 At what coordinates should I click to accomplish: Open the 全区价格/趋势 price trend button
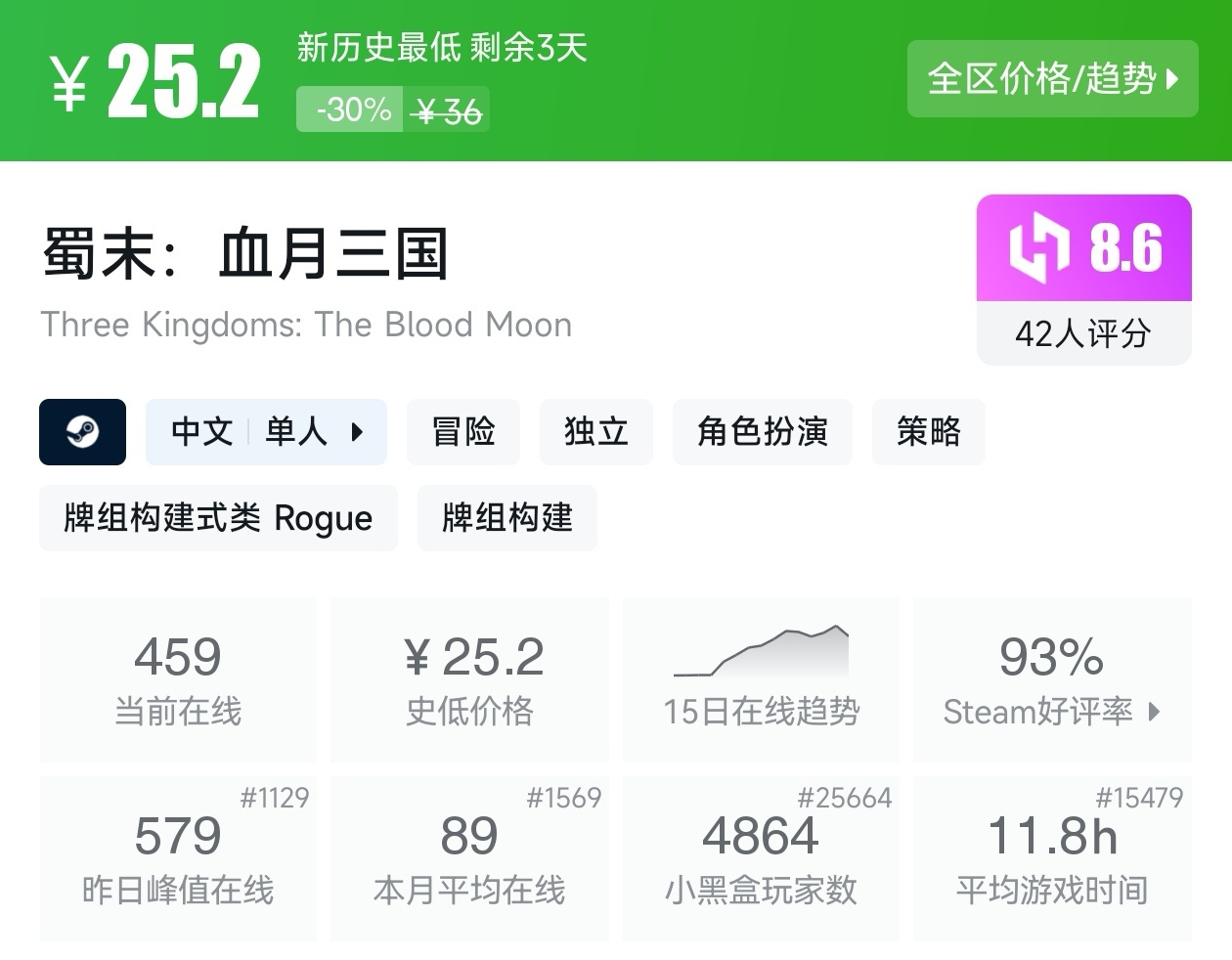[x=1052, y=79]
